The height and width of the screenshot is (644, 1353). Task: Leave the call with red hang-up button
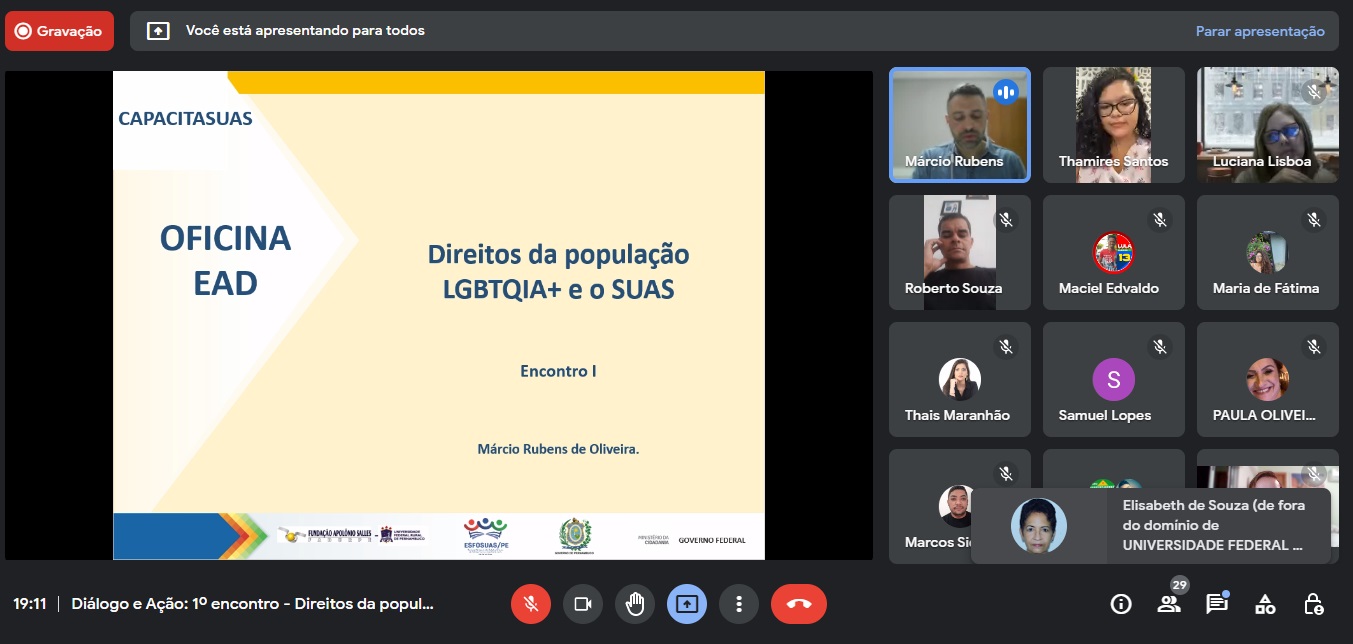click(x=799, y=604)
